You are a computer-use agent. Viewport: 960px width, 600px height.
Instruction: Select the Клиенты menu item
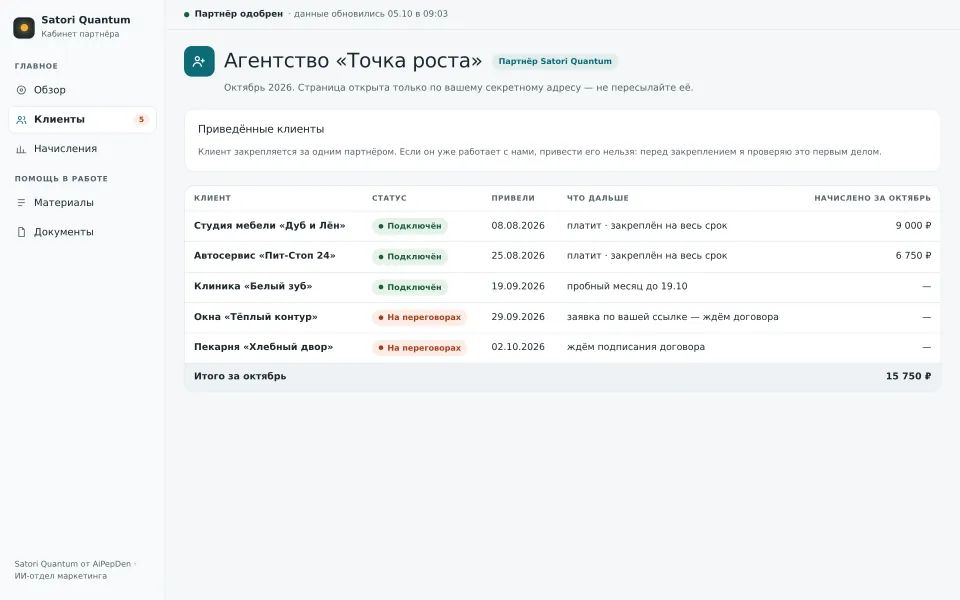coord(82,119)
